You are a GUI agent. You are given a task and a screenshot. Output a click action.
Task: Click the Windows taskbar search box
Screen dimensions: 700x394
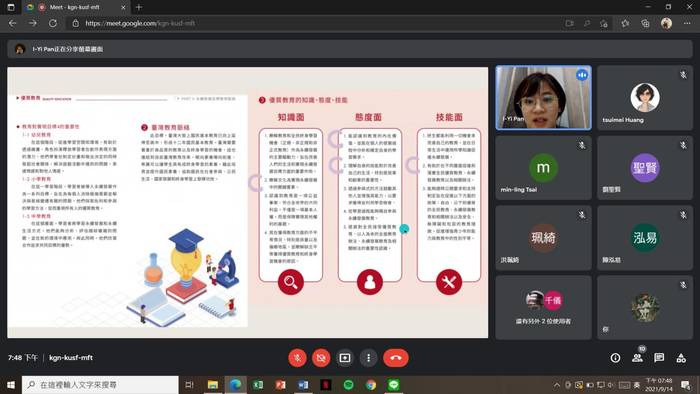100,385
